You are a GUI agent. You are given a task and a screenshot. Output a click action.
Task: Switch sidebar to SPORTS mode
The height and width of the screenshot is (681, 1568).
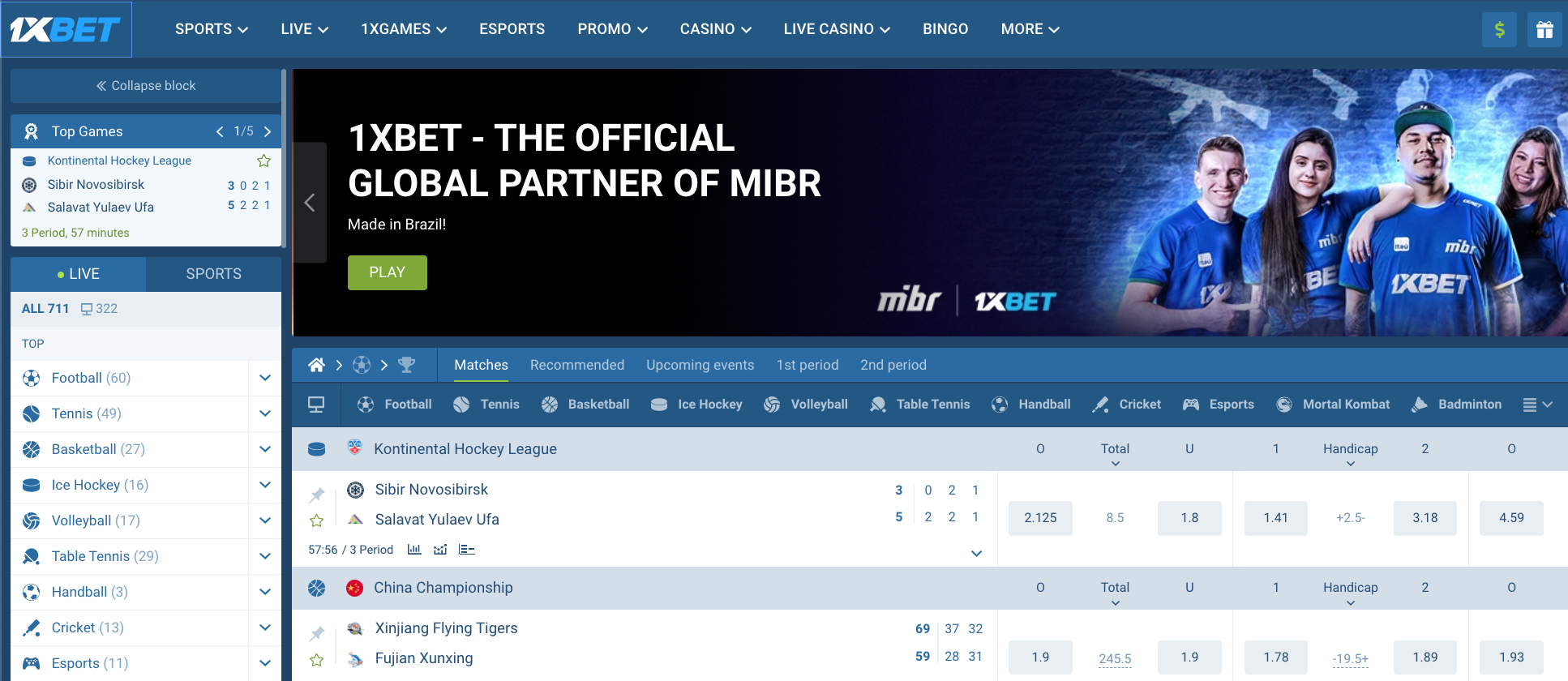point(214,274)
